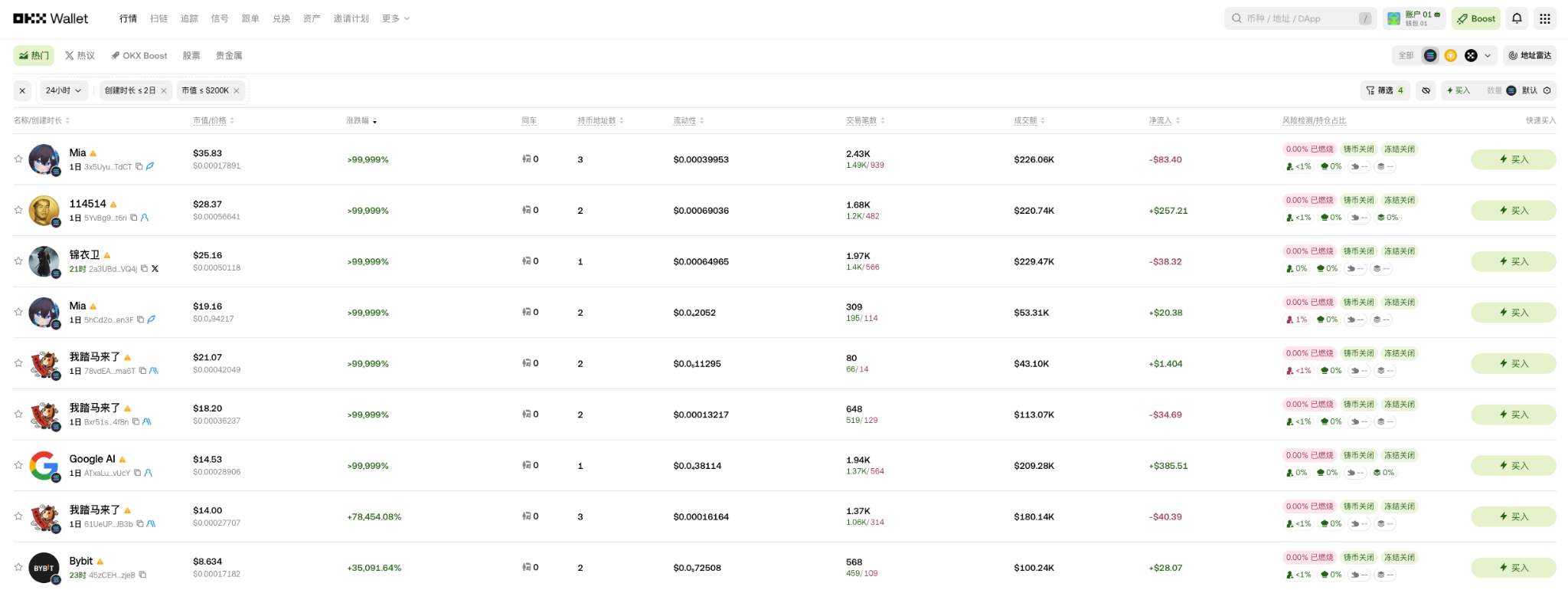Click the token search input field
The width and height of the screenshot is (1568, 590).
(x=1294, y=18)
